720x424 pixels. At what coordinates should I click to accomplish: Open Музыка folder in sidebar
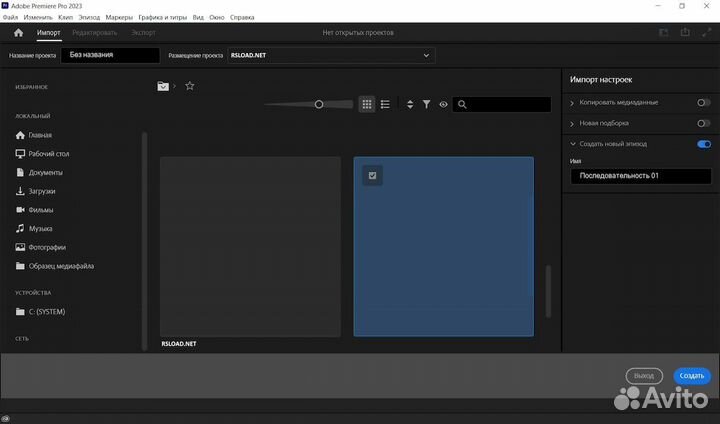pyautogui.click(x=34, y=228)
